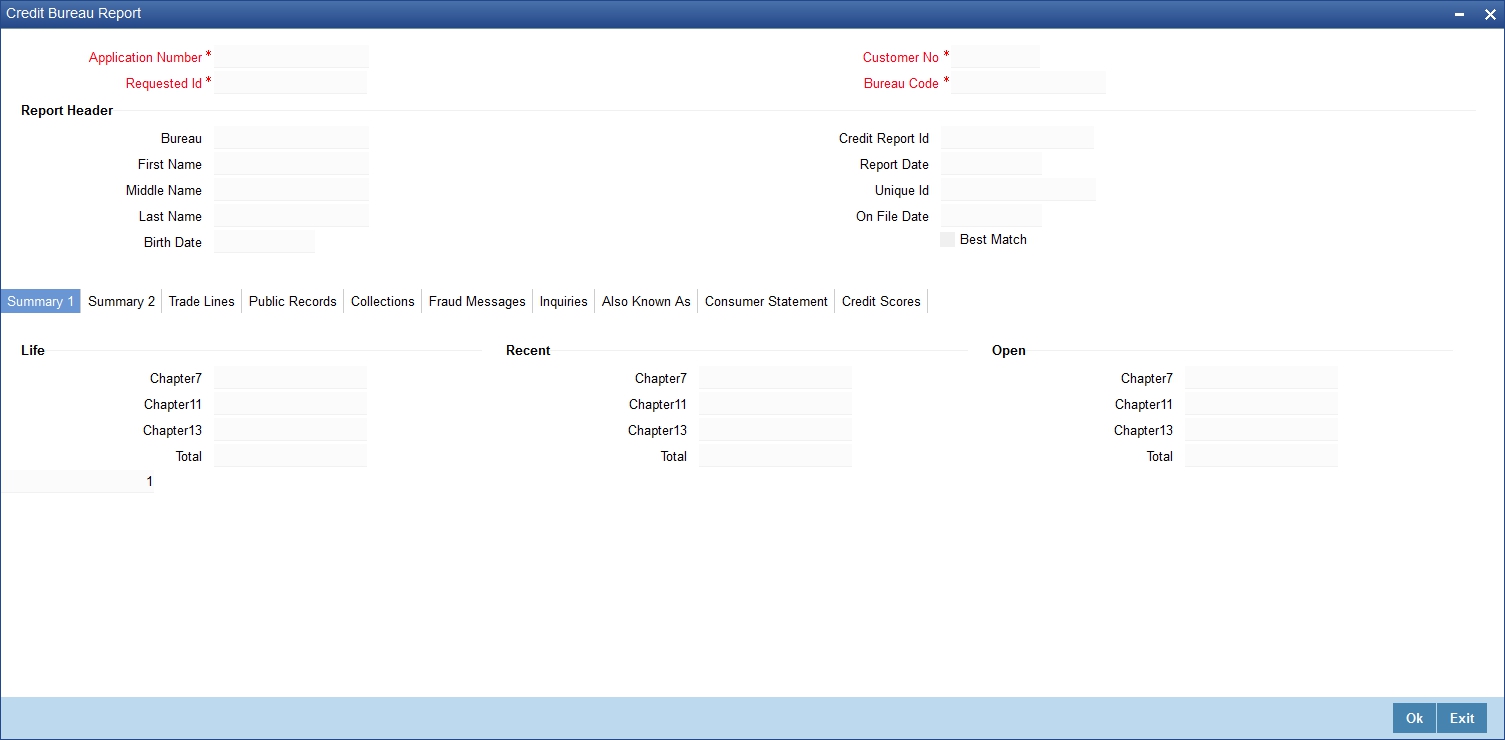Click the Exit button
The image size is (1505, 740).
coord(1462,718)
